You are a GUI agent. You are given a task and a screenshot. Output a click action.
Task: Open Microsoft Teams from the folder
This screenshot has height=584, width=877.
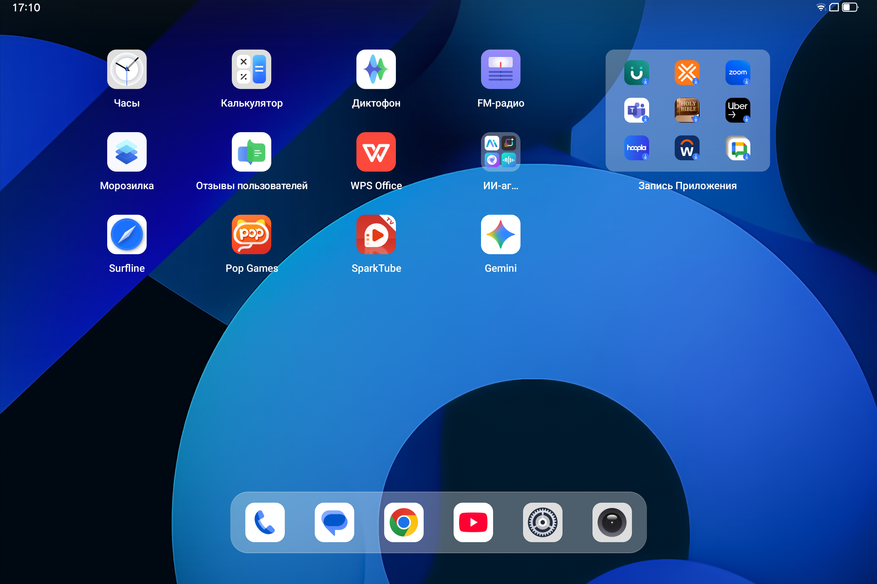pyautogui.click(x=636, y=110)
